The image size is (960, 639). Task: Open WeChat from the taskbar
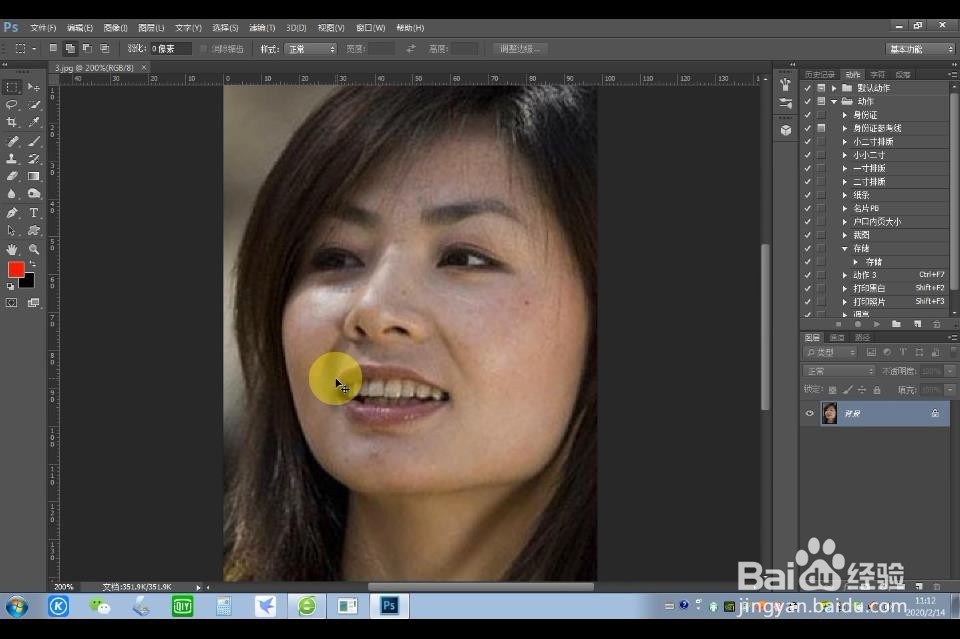click(100, 606)
